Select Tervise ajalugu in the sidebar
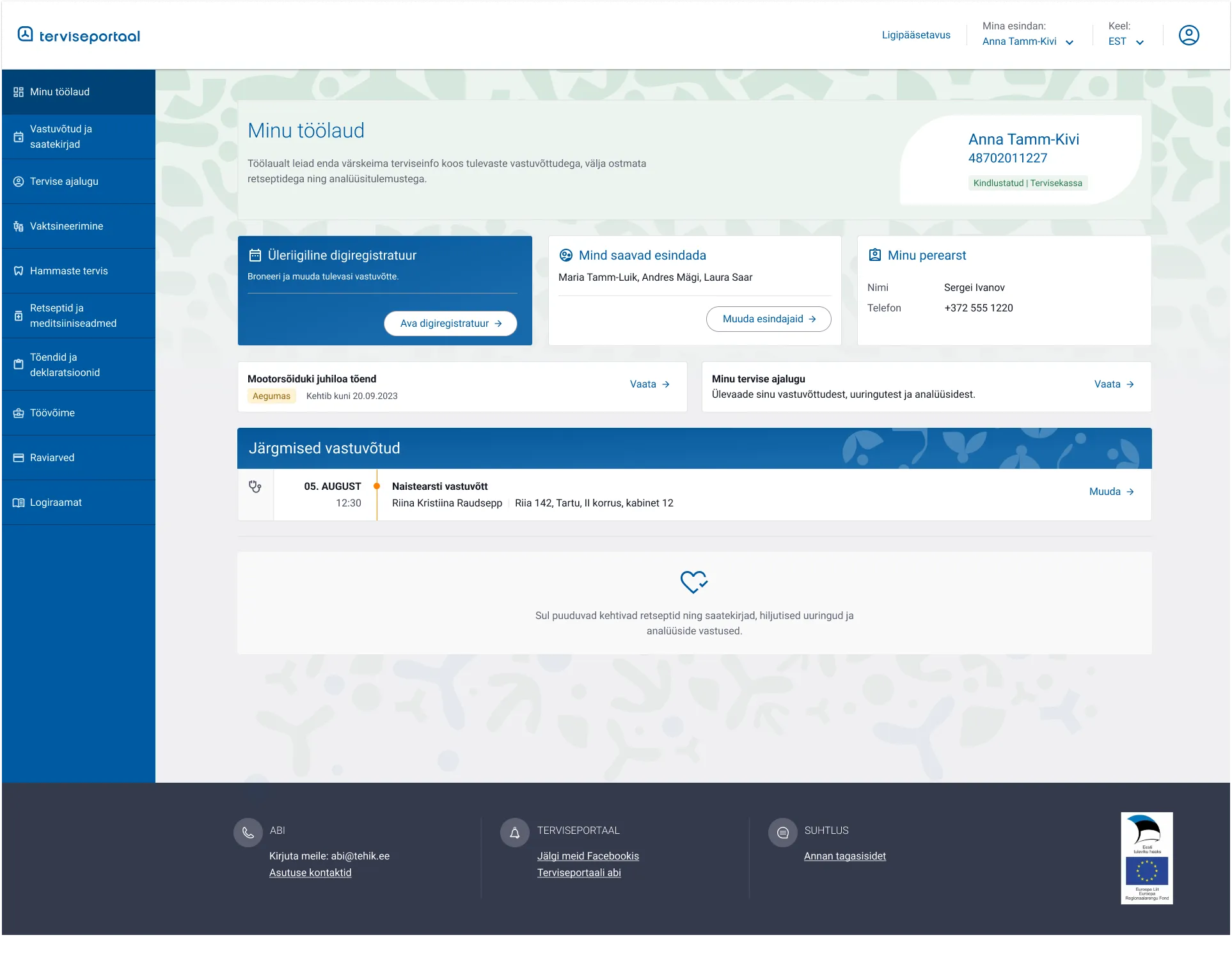 pos(79,182)
